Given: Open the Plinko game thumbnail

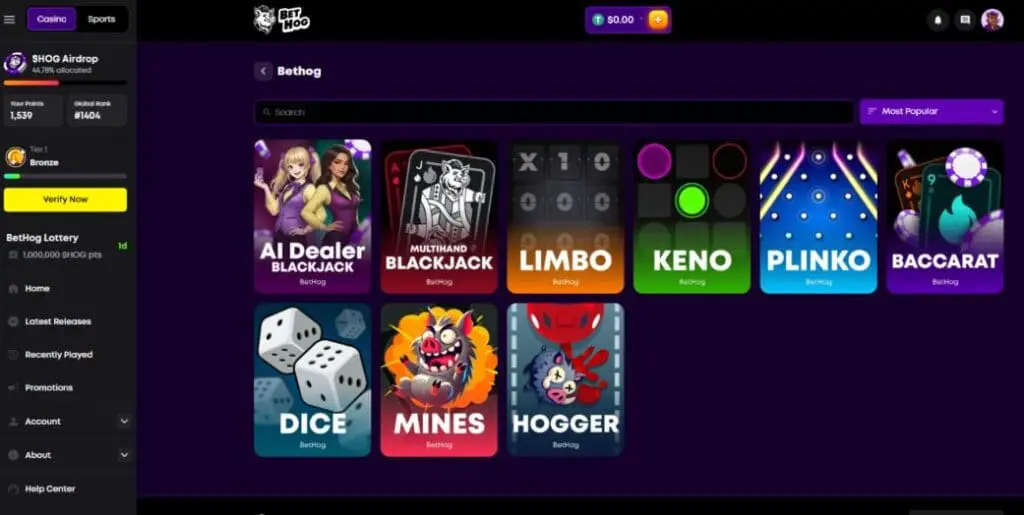Looking at the screenshot, I should pos(818,217).
